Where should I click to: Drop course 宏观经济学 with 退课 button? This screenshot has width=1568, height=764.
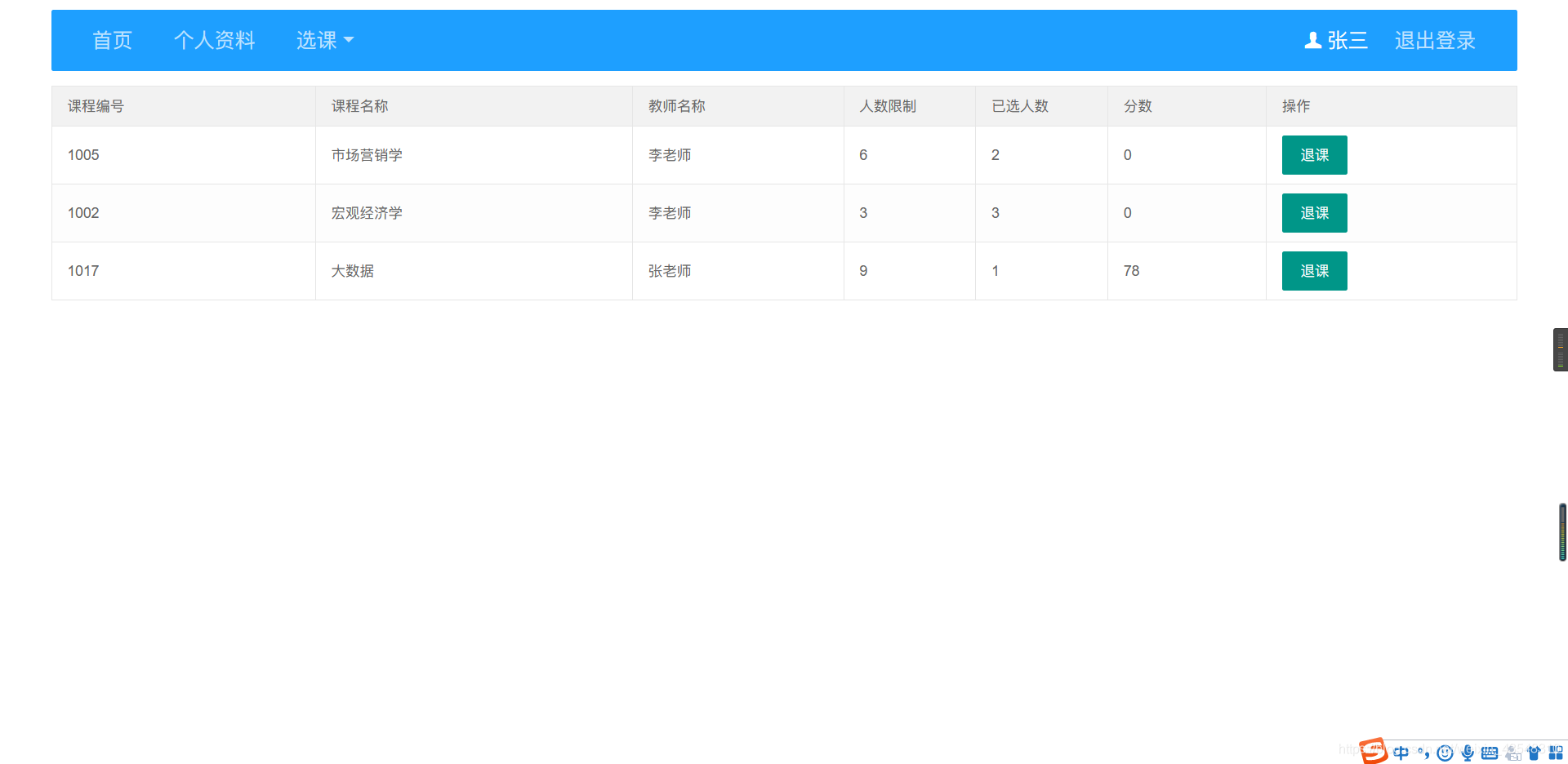click(1314, 213)
